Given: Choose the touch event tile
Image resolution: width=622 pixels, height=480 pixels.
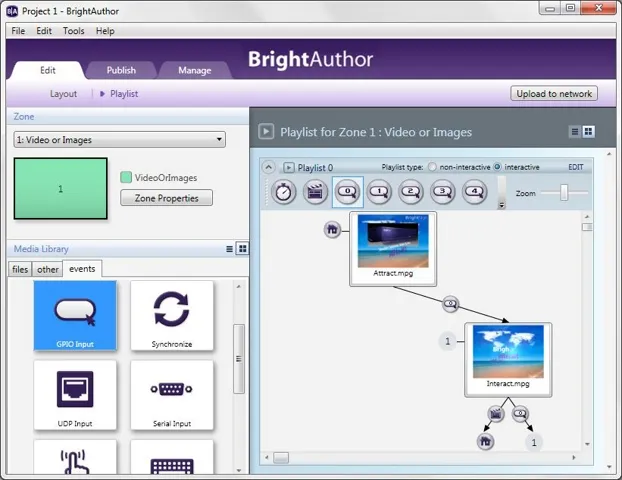Looking at the screenshot, I should click(75, 457).
